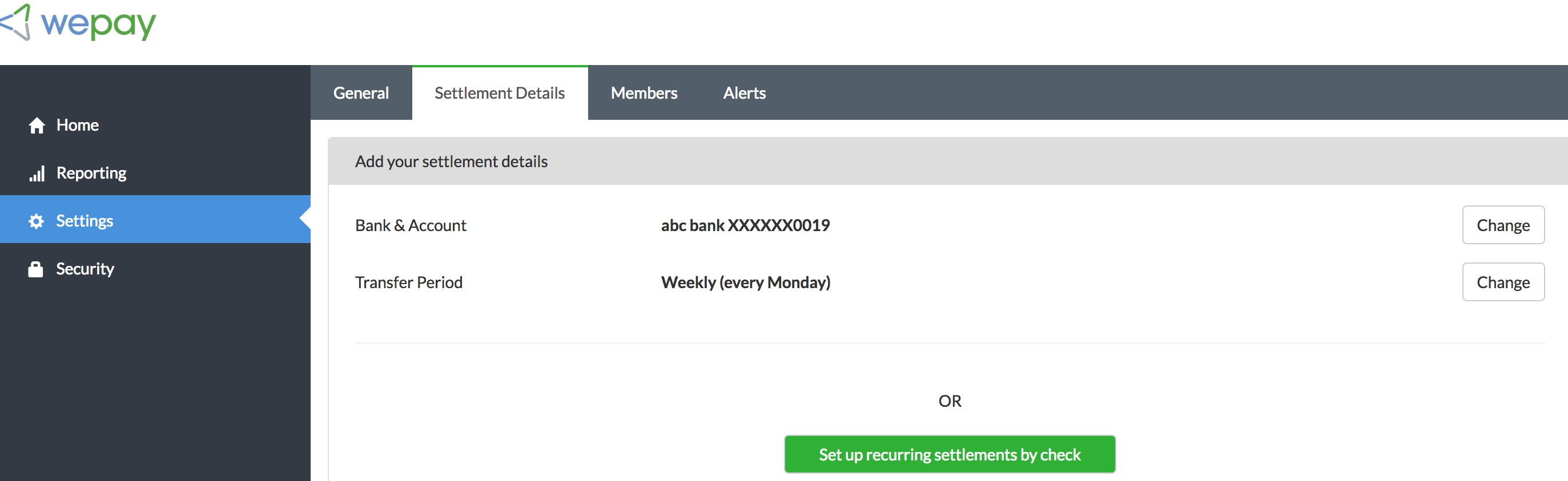Click the Home house icon in sidebar
This screenshot has width=1568, height=481.
point(37,126)
